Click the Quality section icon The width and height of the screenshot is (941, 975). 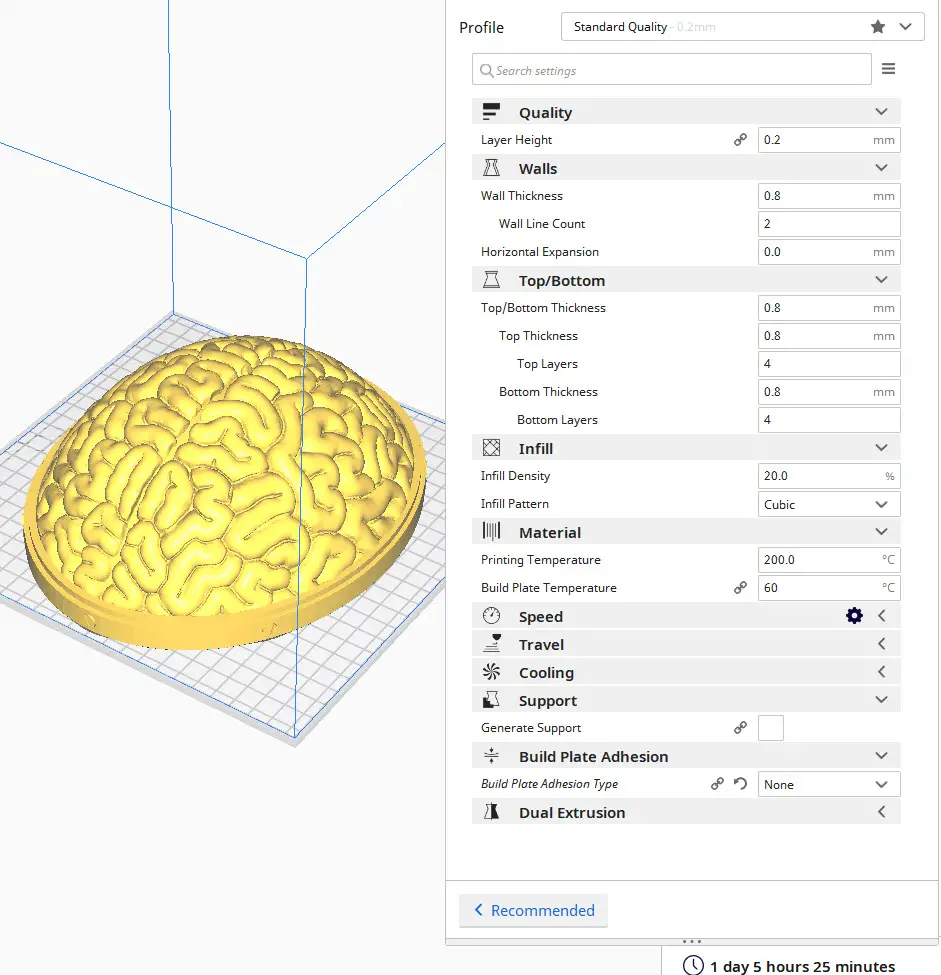tap(491, 112)
